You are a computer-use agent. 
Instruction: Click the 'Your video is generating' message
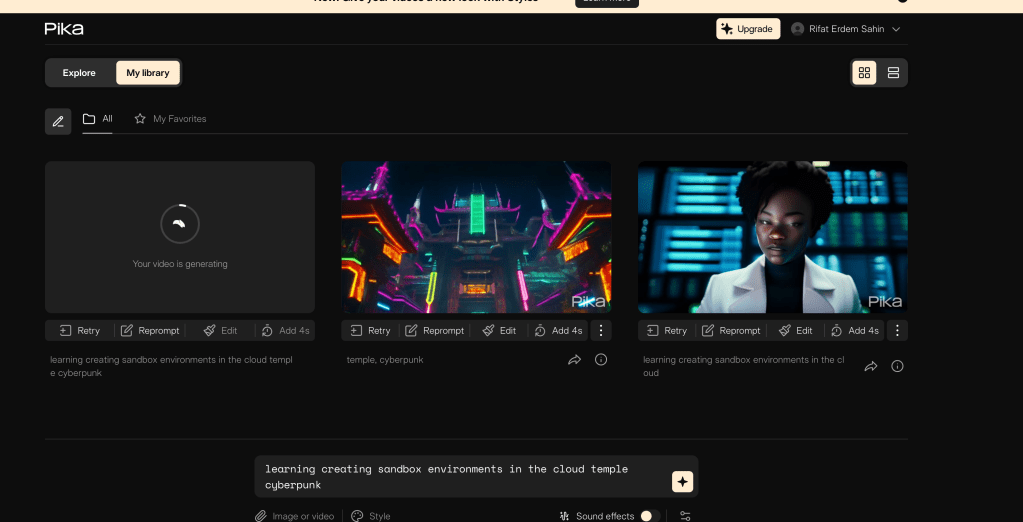180,264
